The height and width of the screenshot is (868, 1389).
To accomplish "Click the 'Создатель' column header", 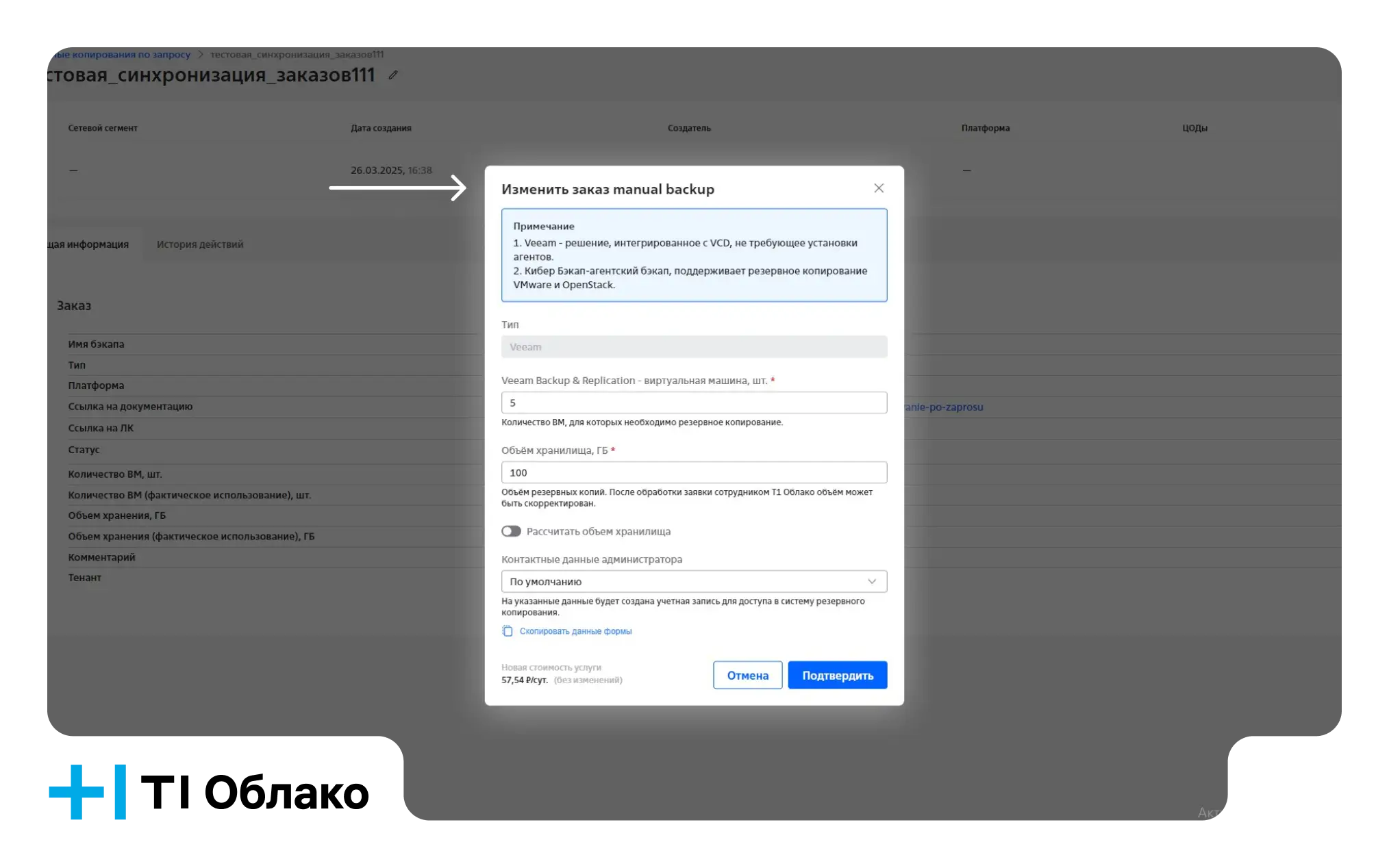I will pos(689,128).
